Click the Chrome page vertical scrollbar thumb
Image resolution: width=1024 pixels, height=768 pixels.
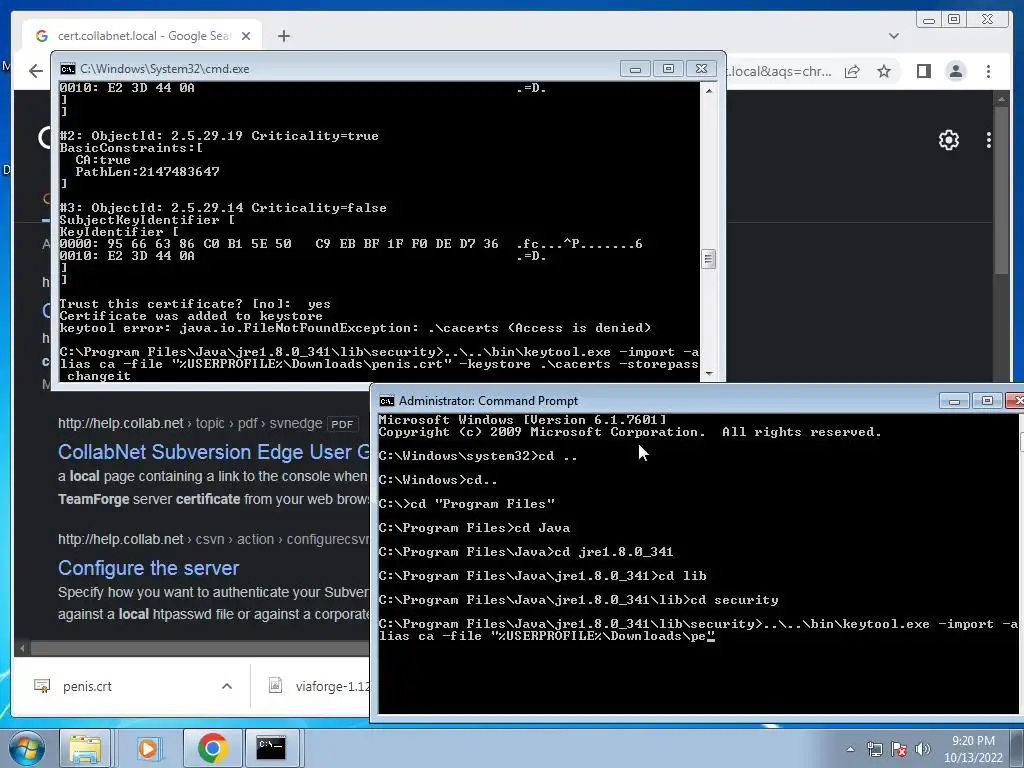(x=1001, y=189)
